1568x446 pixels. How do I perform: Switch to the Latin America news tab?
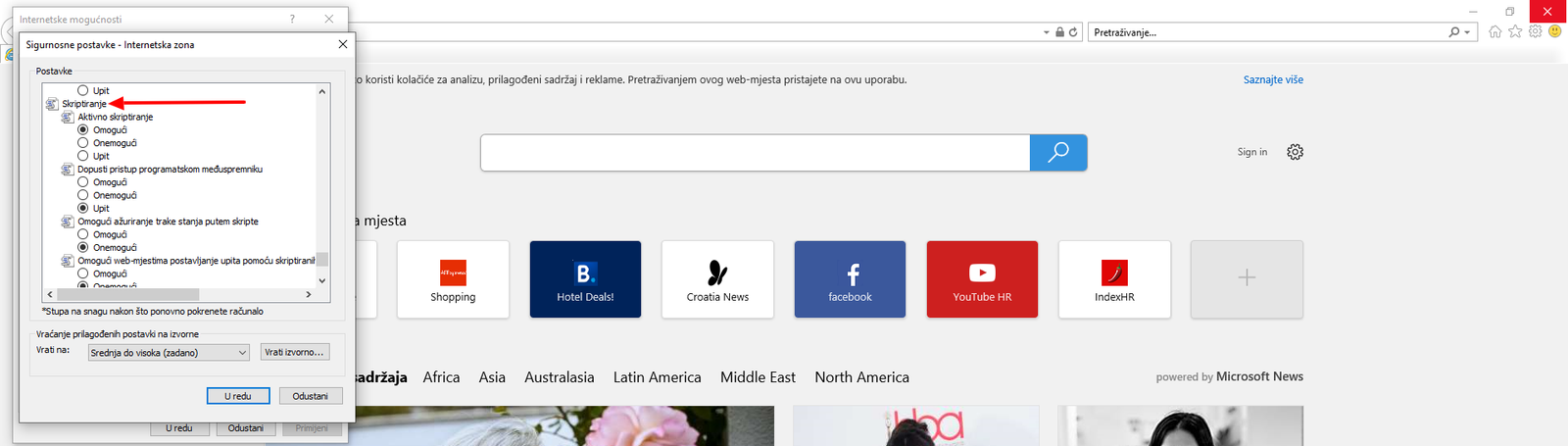[657, 377]
